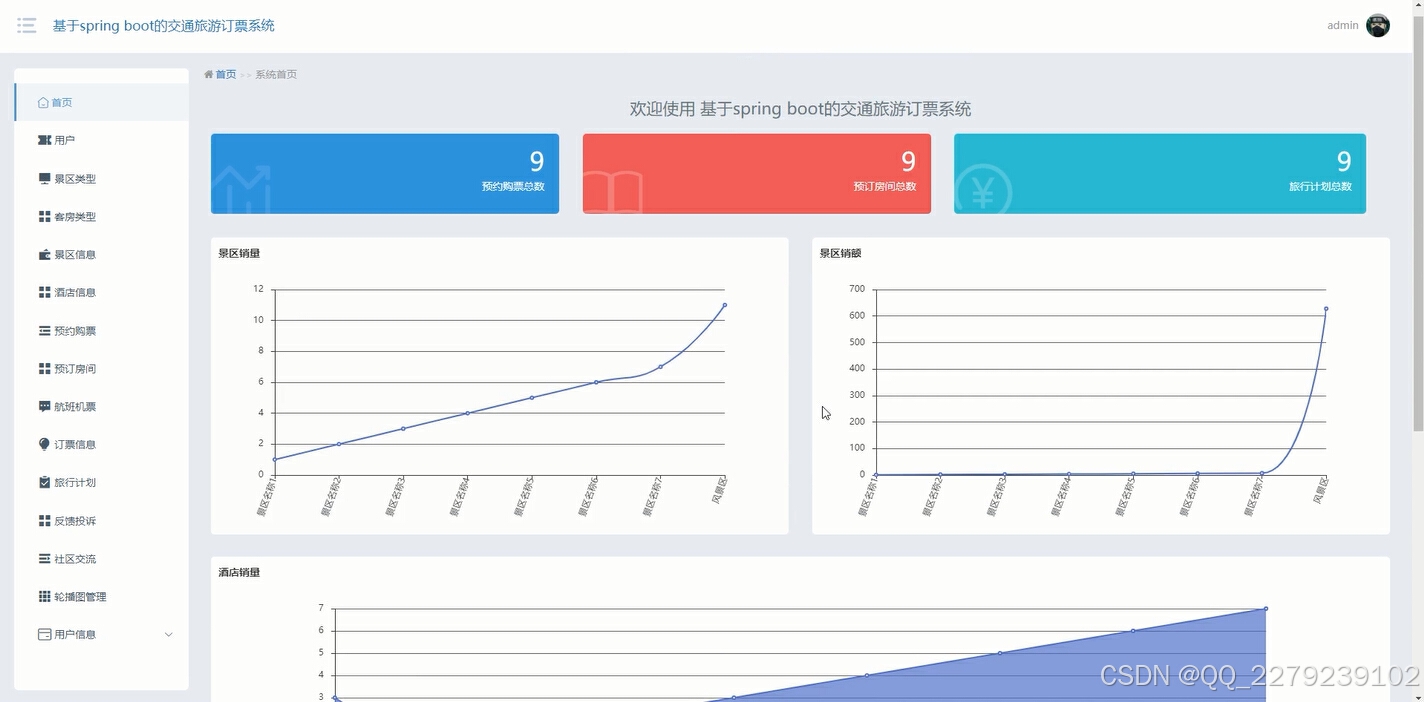This screenshot has width=1424, height=702.
Task: Click the house icon beside 首页 in sidebar
Action: pos(43,102)
